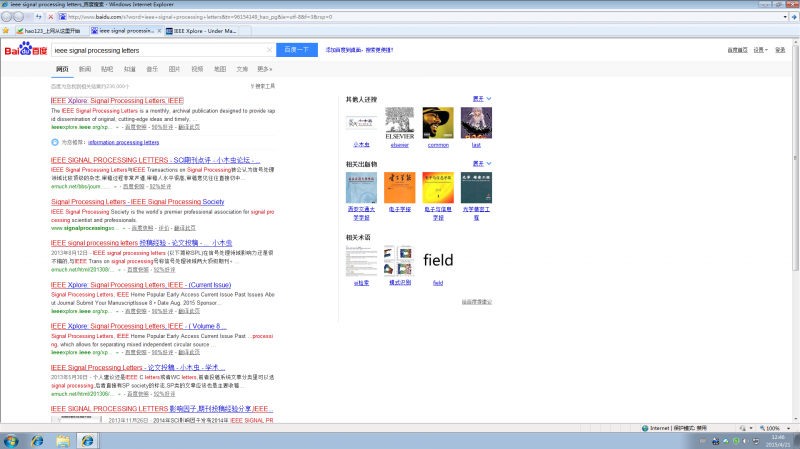Open 'information processing letters' suggestion link

(x=123, y=142)
